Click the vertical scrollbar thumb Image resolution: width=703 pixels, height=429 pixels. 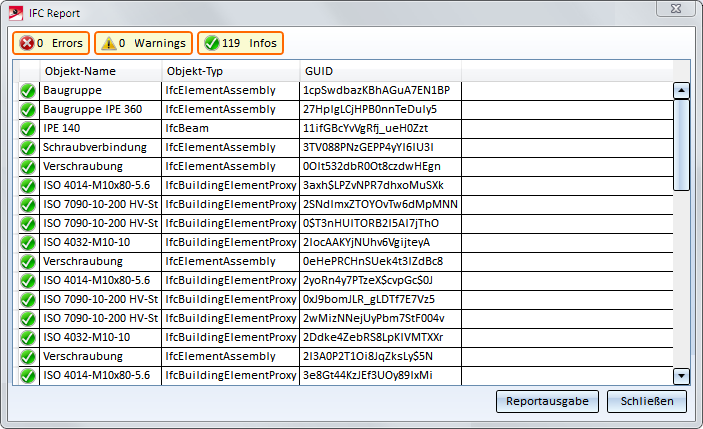pyautogui.click(x=681, y=145)
